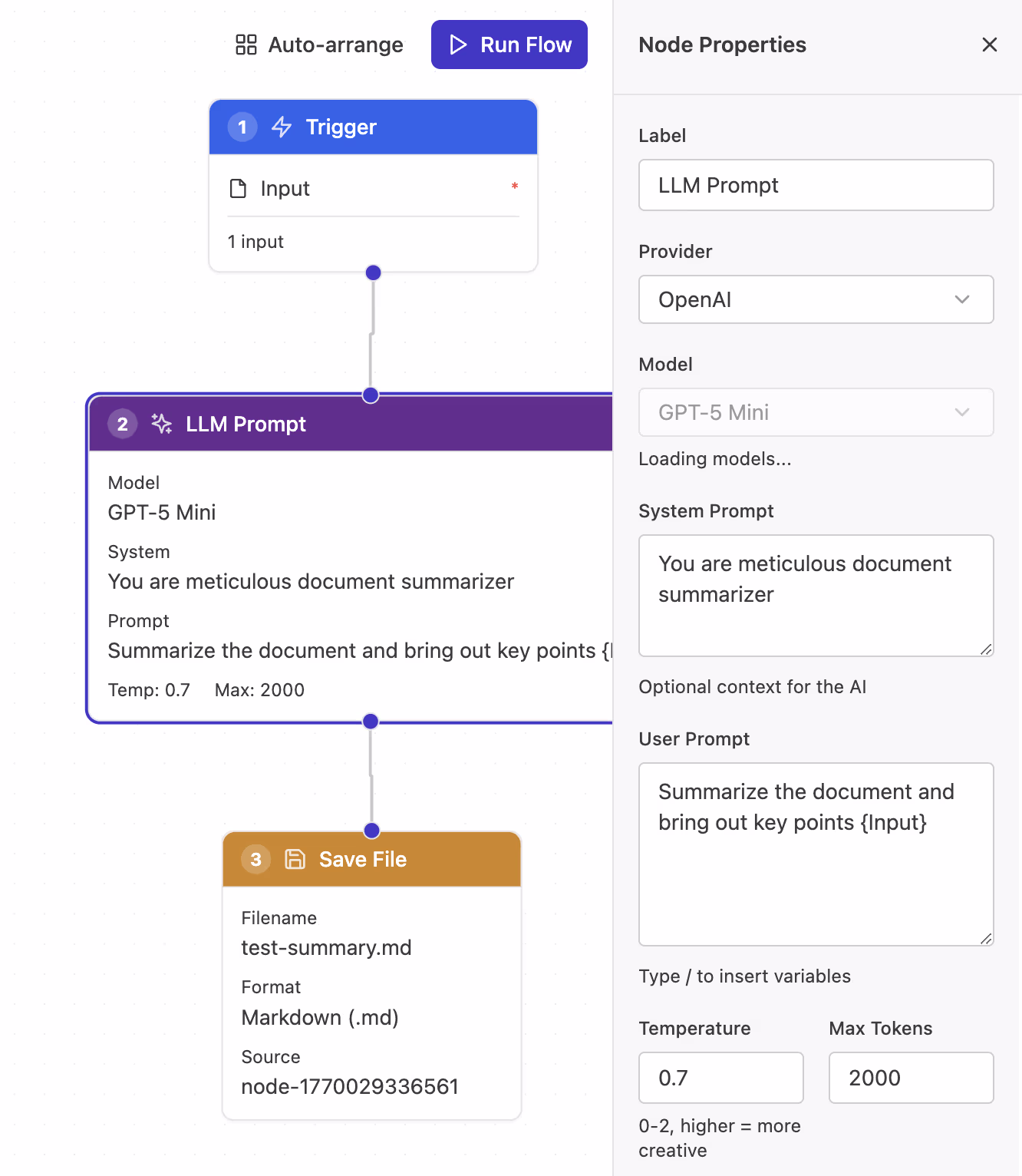Click the sparkle icon on LLM Prompt node
Screen dimensions: 1022x1176
[x=161, y=424]
